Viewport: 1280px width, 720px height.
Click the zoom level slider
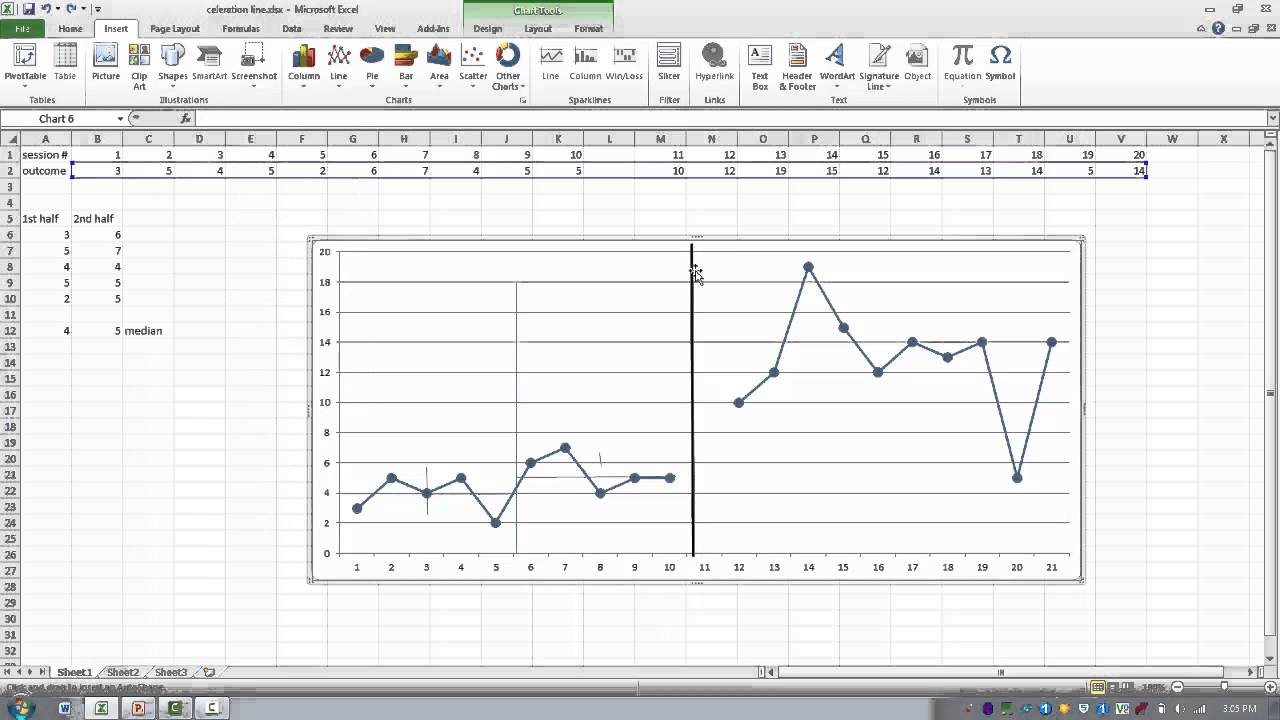(x=1225, y=687)
